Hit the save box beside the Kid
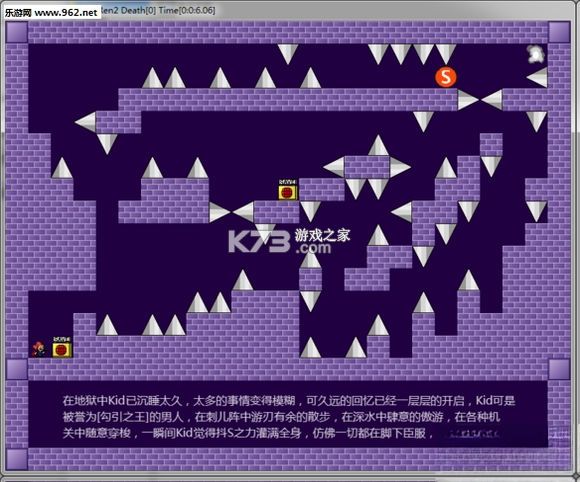Viewport: 580px width, 482px height. (62, 347)
